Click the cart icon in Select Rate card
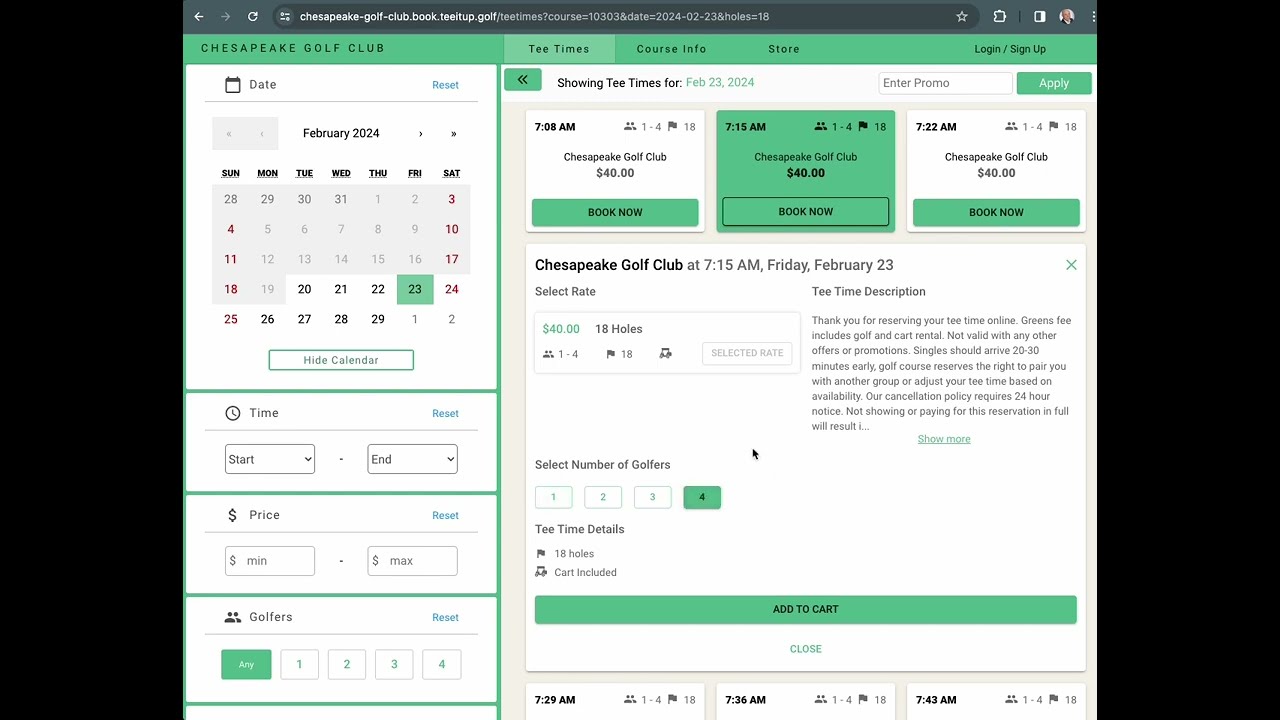Image resolution: width=1280 pixels, height=720 pixels. pos(666,353)
